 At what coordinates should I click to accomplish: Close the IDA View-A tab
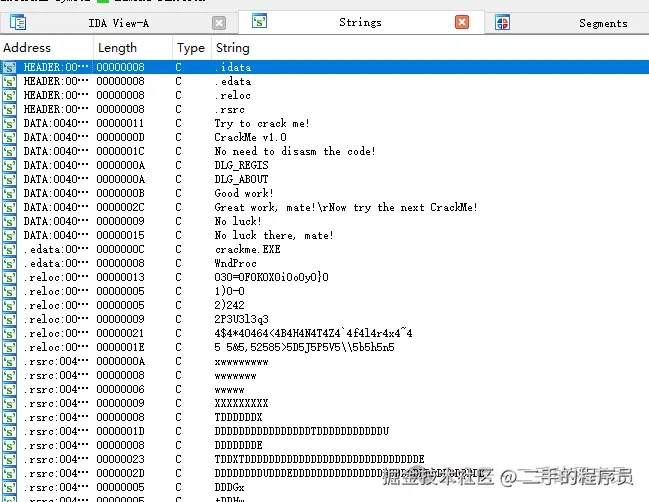(x=219, y=23)
